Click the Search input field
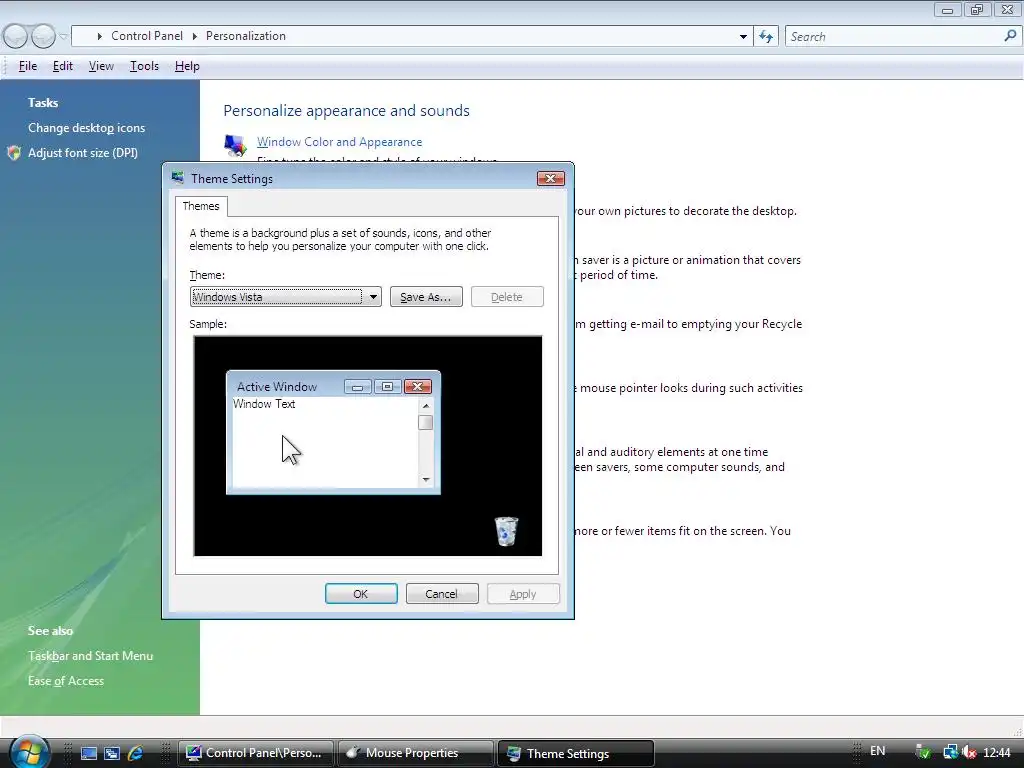 click(893, 37)
